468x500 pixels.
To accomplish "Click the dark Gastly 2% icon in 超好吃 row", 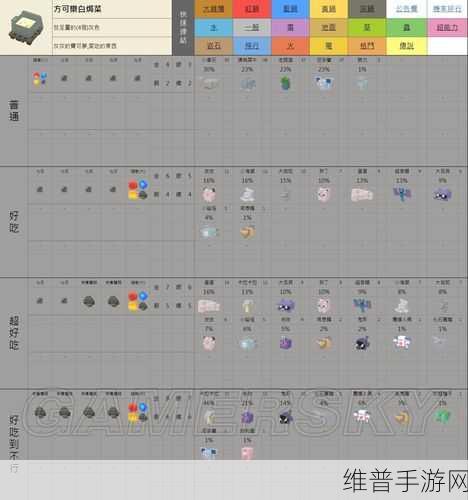I will [x=362, y=343].
